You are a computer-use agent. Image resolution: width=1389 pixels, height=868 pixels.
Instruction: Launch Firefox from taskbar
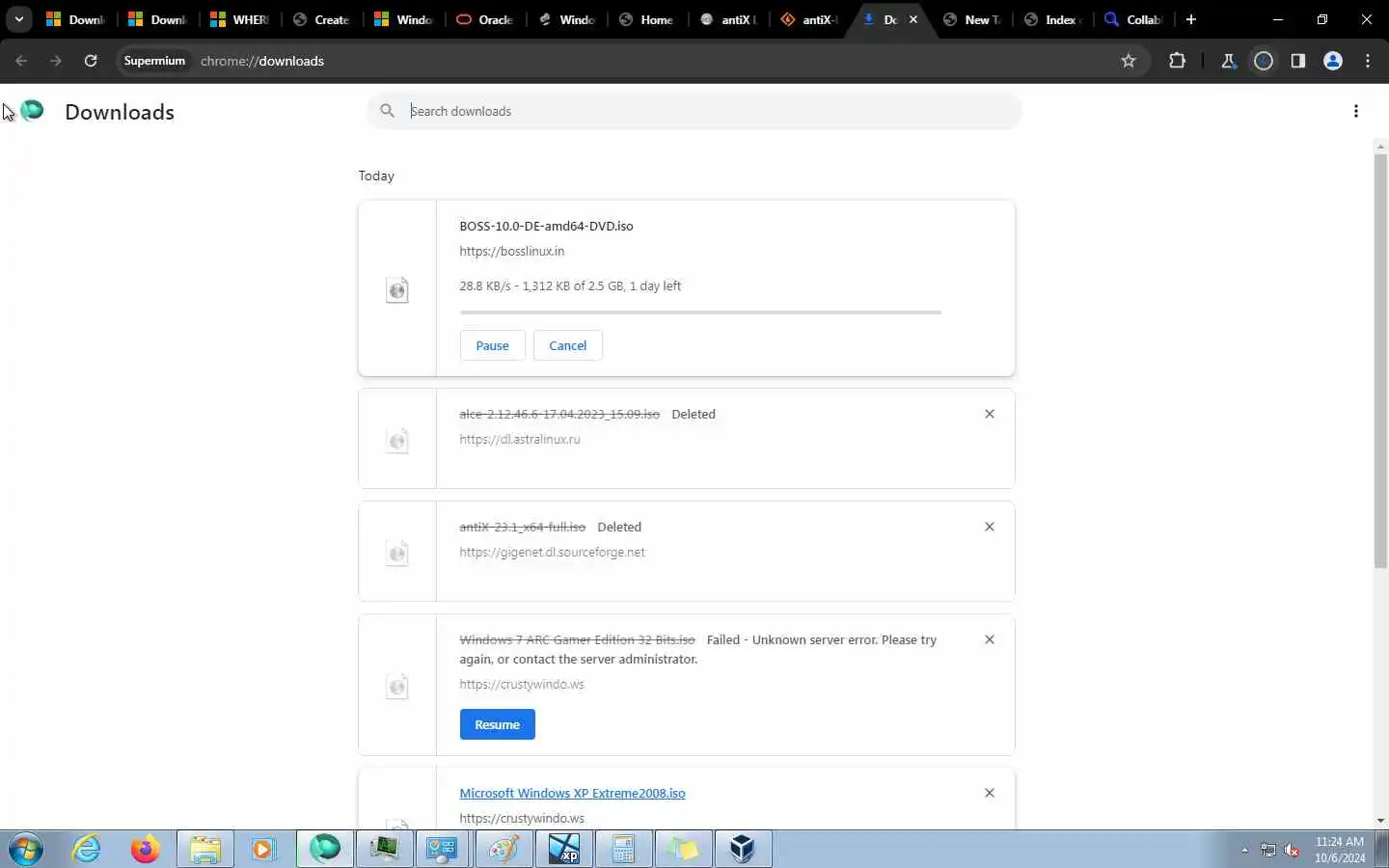pos(146,849)
